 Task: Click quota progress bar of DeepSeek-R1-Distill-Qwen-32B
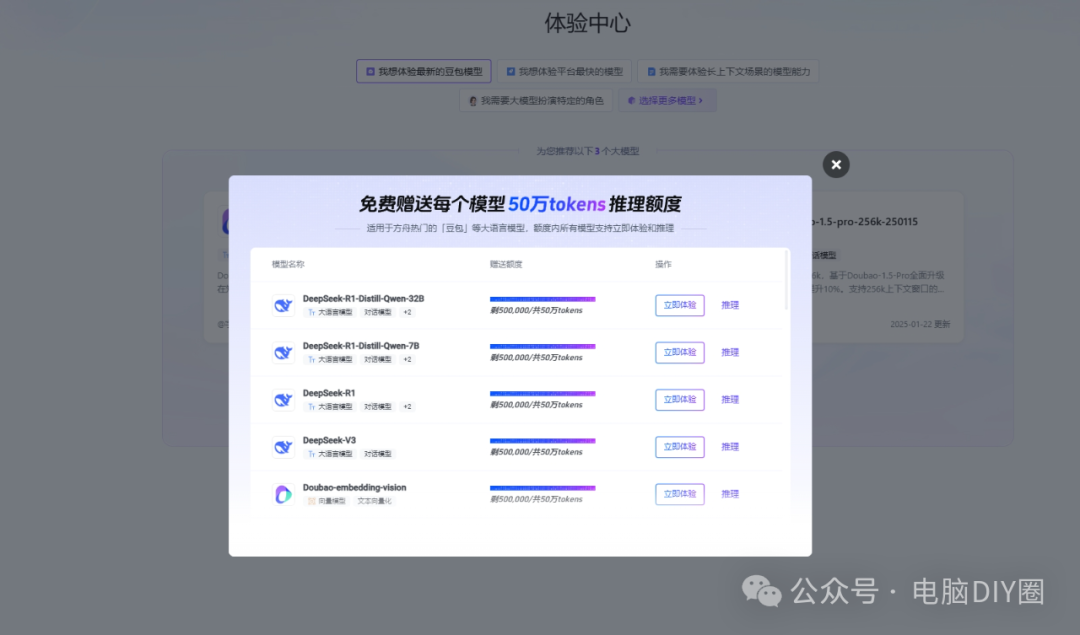(x=543, y=299)
